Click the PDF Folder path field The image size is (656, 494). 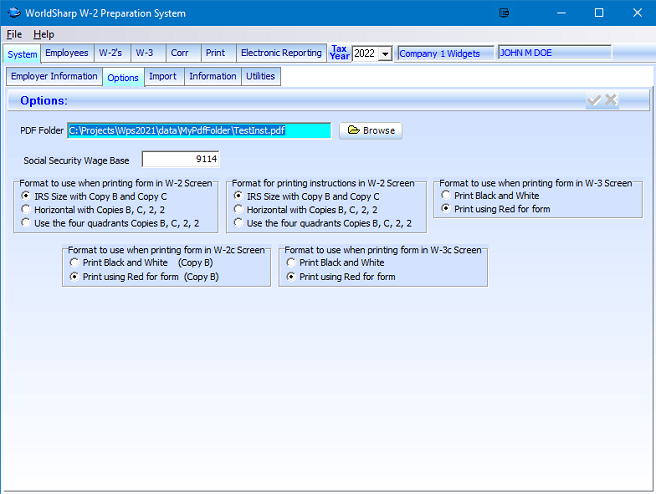(x=198, y=130)
